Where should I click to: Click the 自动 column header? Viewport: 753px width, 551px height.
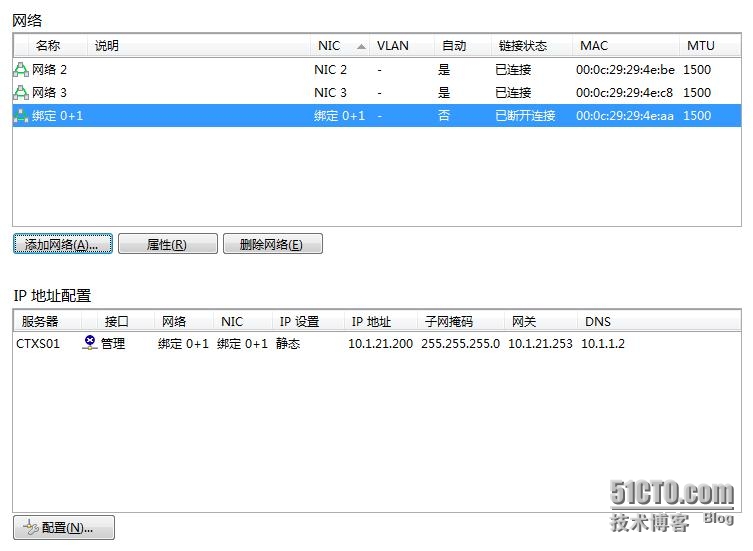(x=462, y=46)
